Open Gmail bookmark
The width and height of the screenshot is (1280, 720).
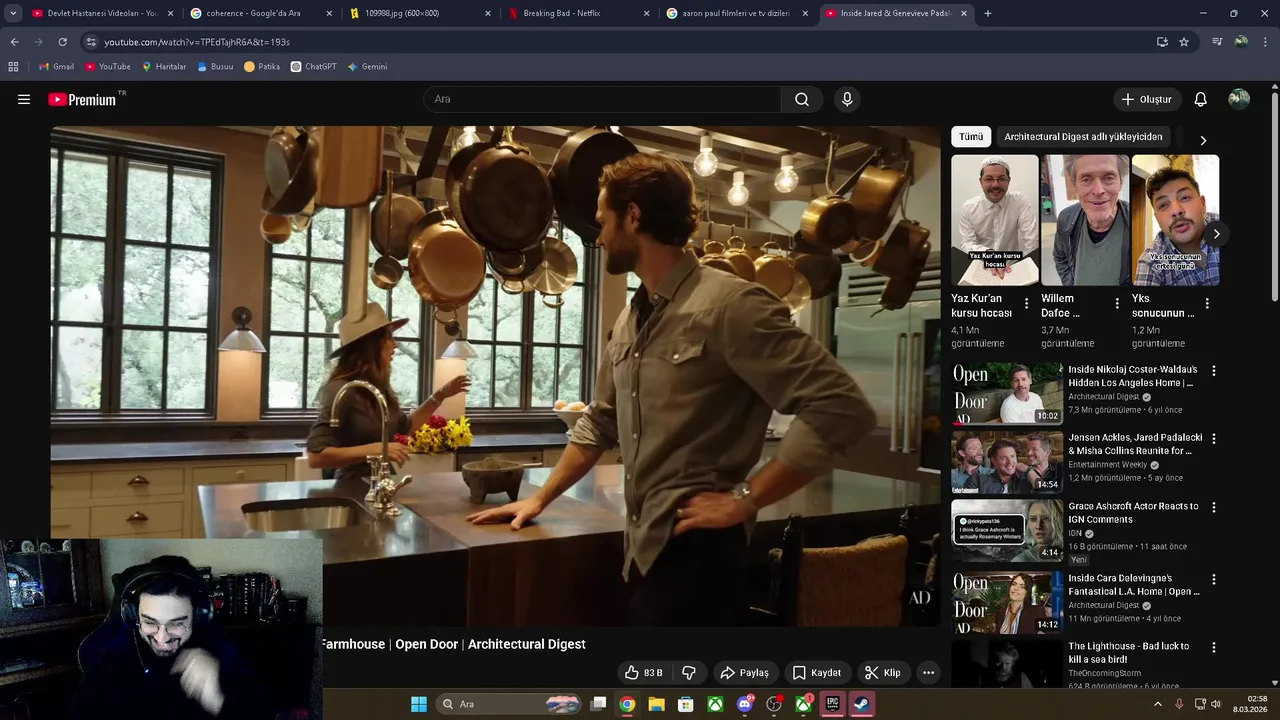[x=56, y=67]
